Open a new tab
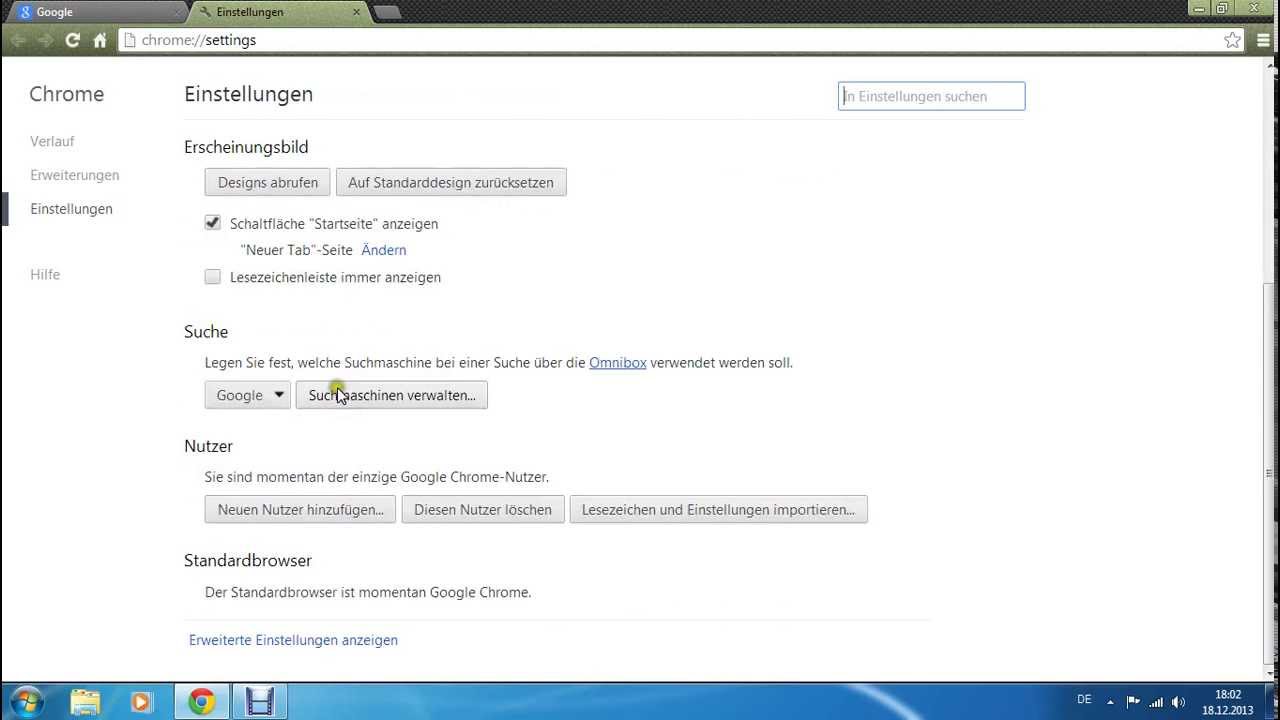Screen dimensions: 1280x720 click(x=387, y=12)
